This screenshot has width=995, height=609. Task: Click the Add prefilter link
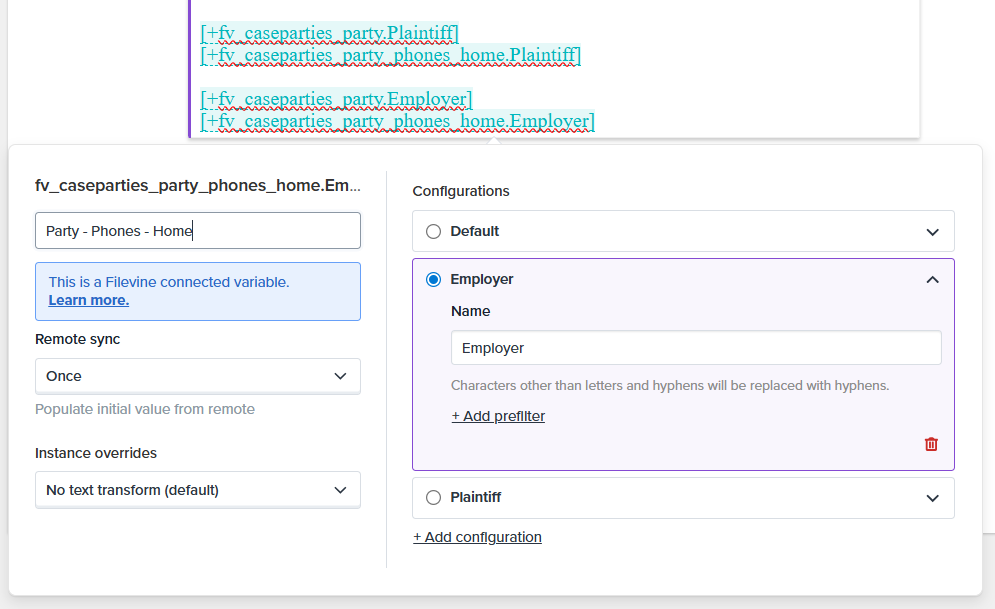pos(498,416)
